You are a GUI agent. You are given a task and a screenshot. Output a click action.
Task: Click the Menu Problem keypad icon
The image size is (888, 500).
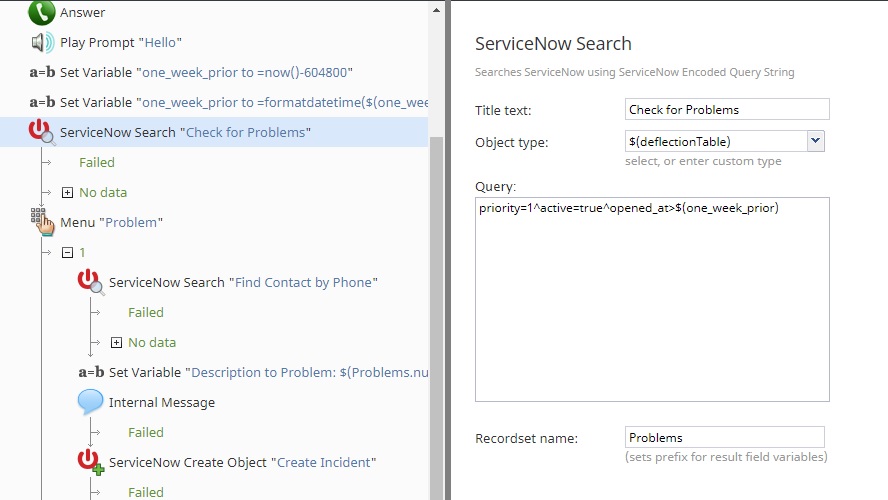(x=42, y=222)
